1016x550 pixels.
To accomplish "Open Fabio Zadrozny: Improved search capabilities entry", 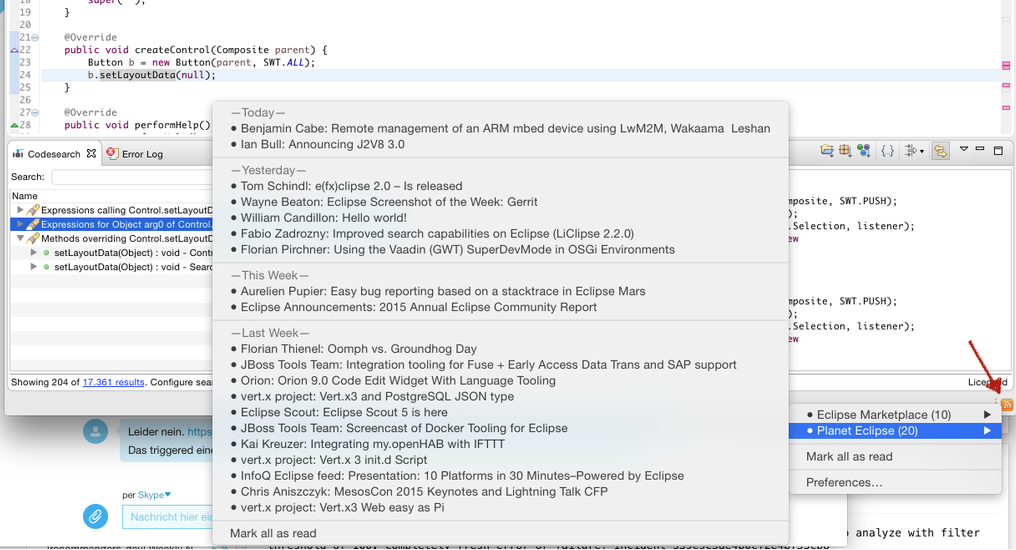I will [x=500, y=234].
